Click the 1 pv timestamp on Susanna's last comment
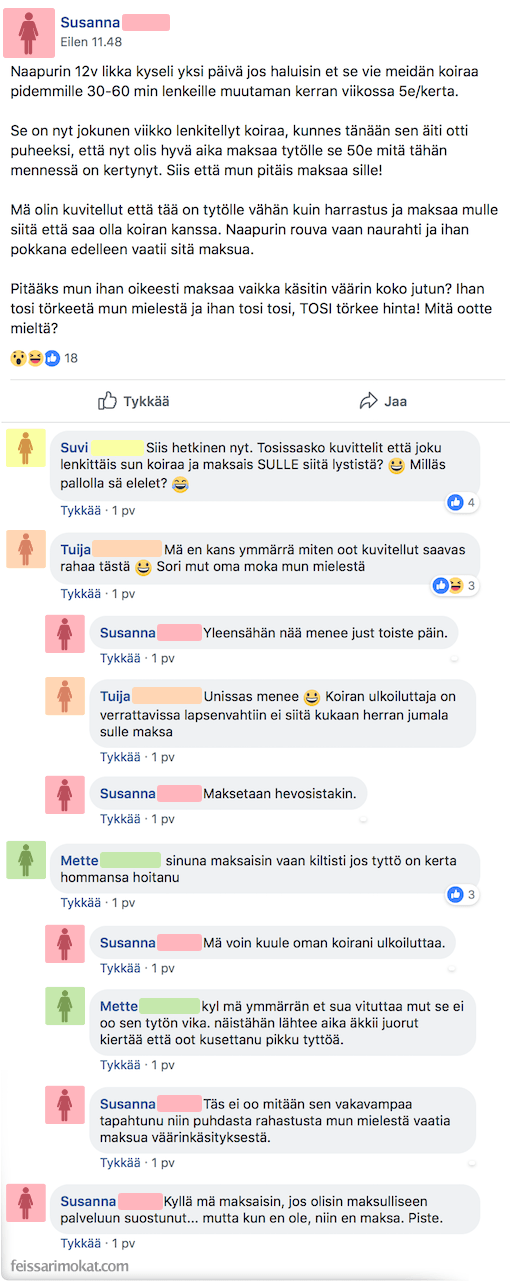The height and width of the screenshot is (1281, 510). click(x=124, y=1243)
